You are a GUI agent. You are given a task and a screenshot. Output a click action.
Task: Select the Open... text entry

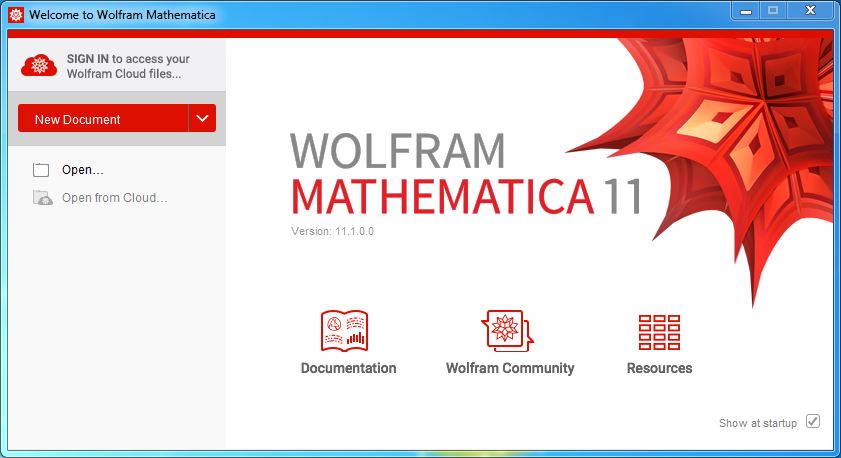pos(83,170)
